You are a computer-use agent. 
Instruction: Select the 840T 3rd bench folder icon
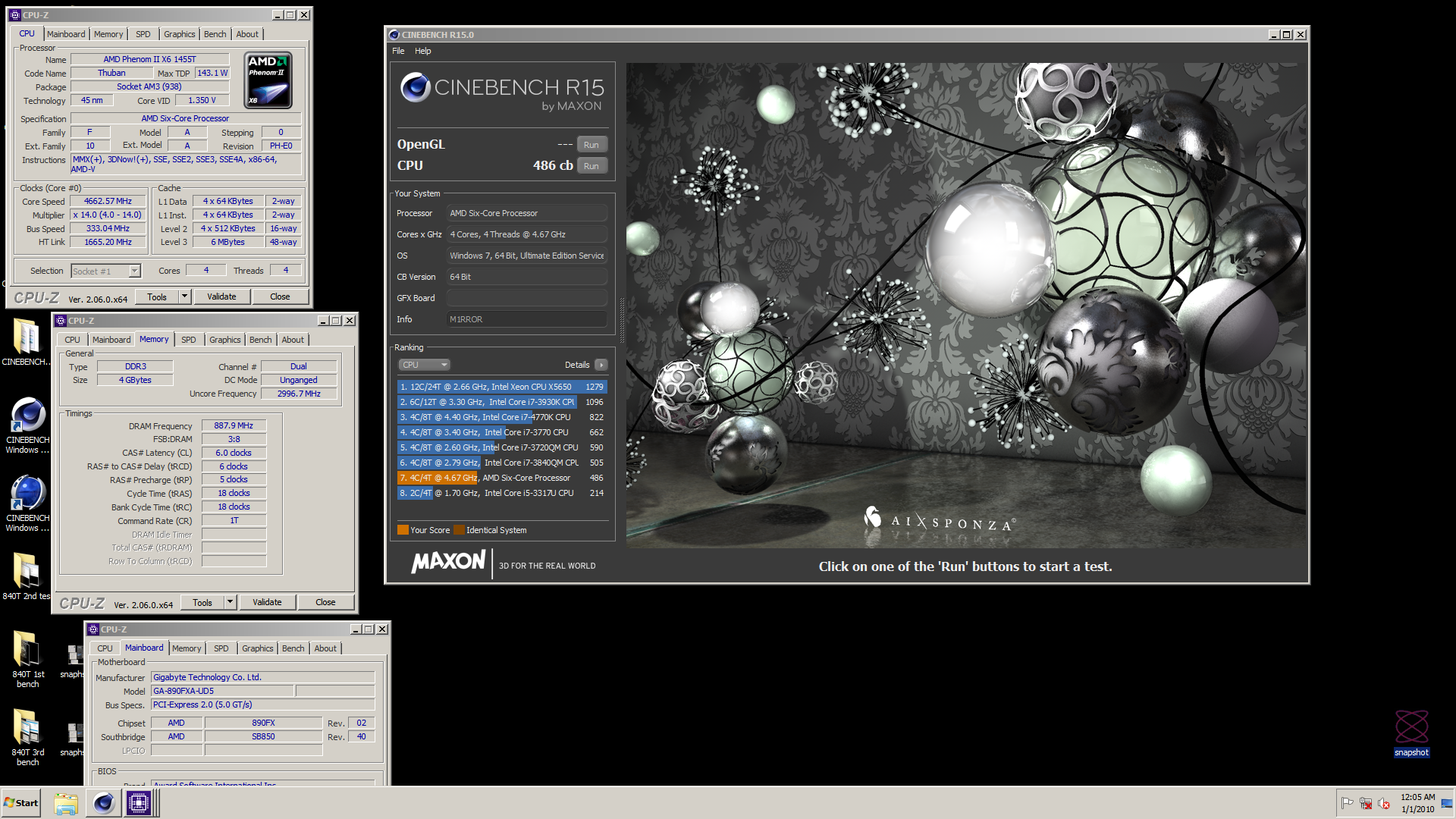click(27, 727)
